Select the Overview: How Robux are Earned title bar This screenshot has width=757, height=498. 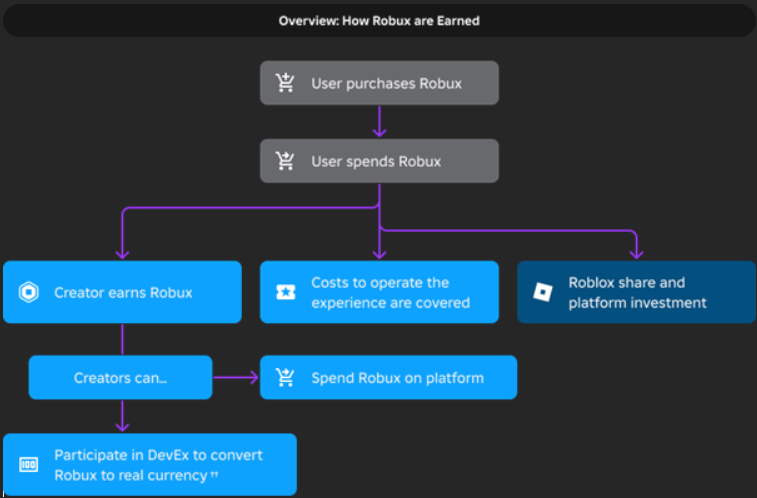click(x=378, y=20)
